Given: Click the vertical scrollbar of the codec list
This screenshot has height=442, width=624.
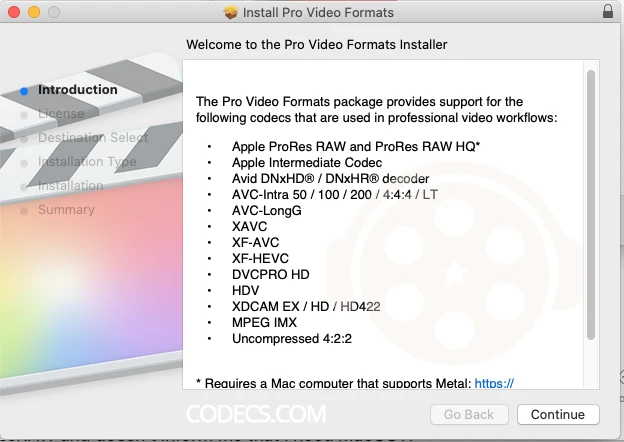Looking at the screenshot, I should [x=590, y=200].
